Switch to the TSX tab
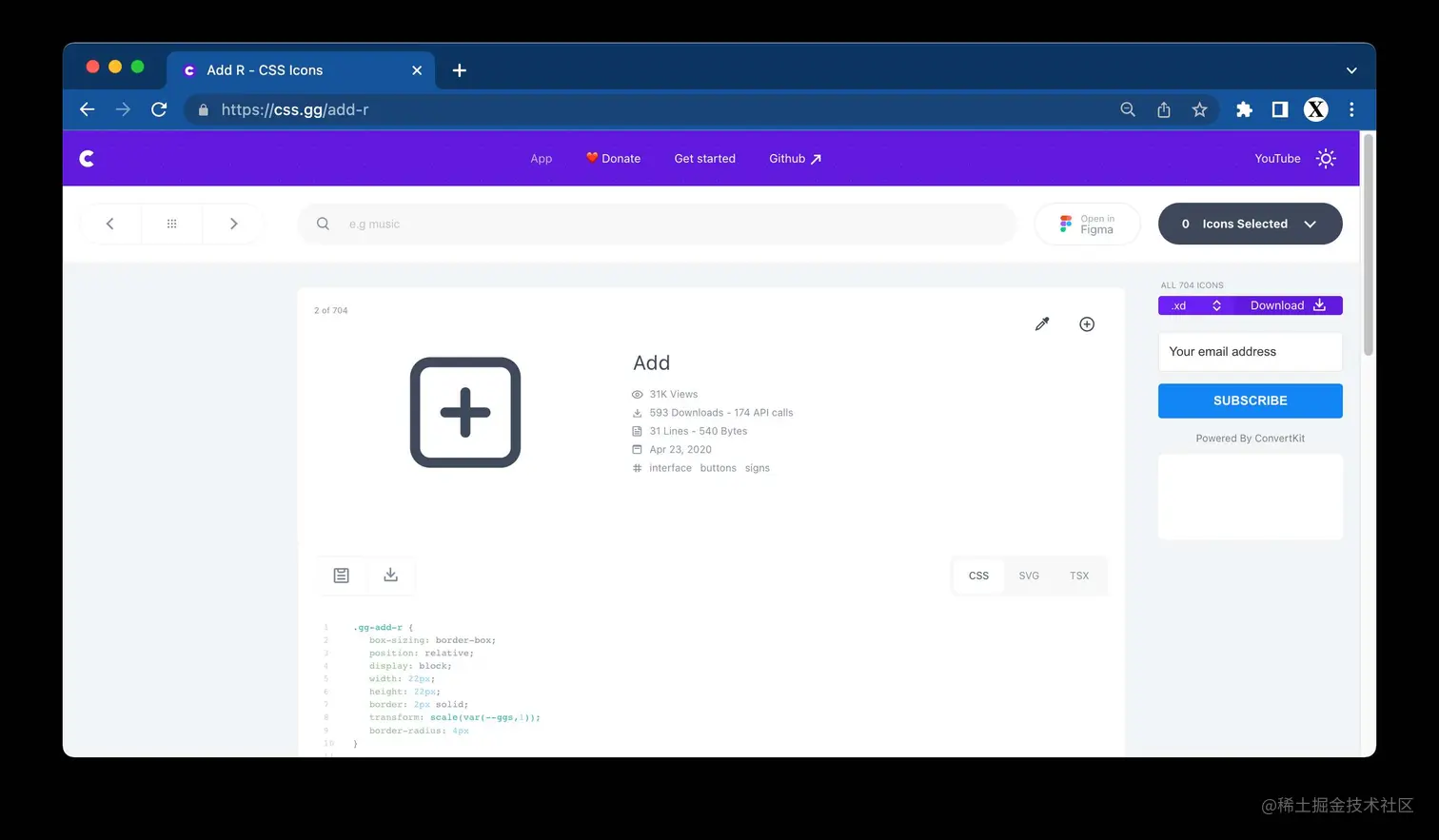The image size is (1439, 840). pyautogui.click(x=1079, y=575)
